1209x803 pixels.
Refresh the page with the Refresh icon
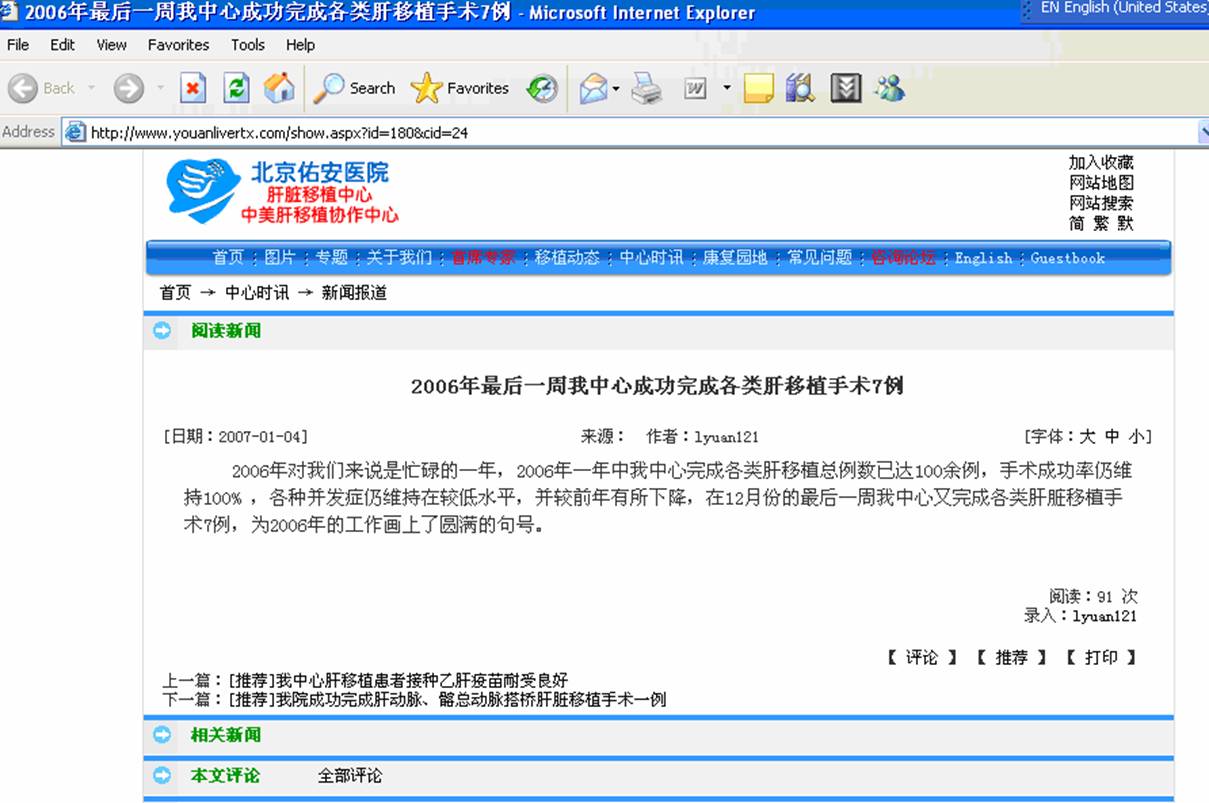pyautogui.click(x=236, y=88)
